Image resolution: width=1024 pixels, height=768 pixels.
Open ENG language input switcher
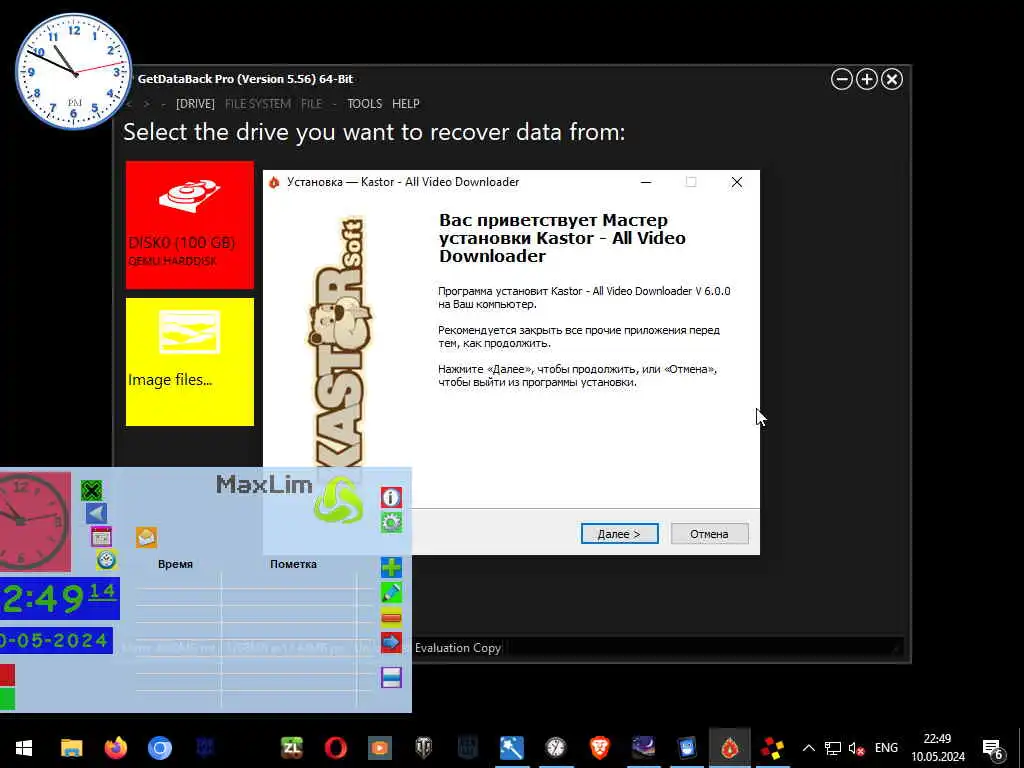click(x=886, y=748)
